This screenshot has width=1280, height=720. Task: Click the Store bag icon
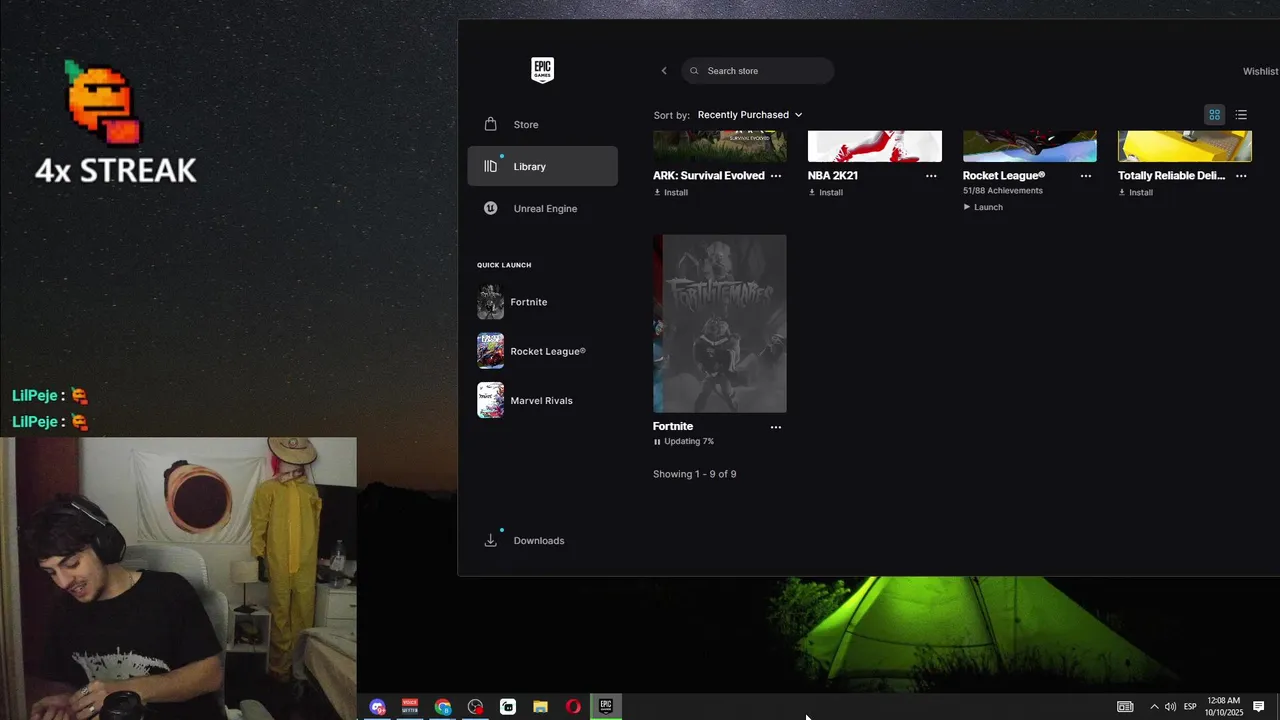tap(490, 124)
